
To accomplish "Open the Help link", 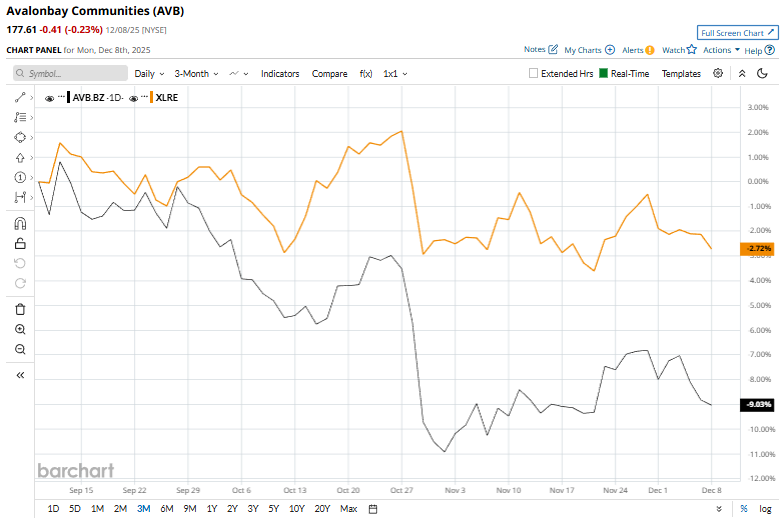I will (x=760, y=50).
